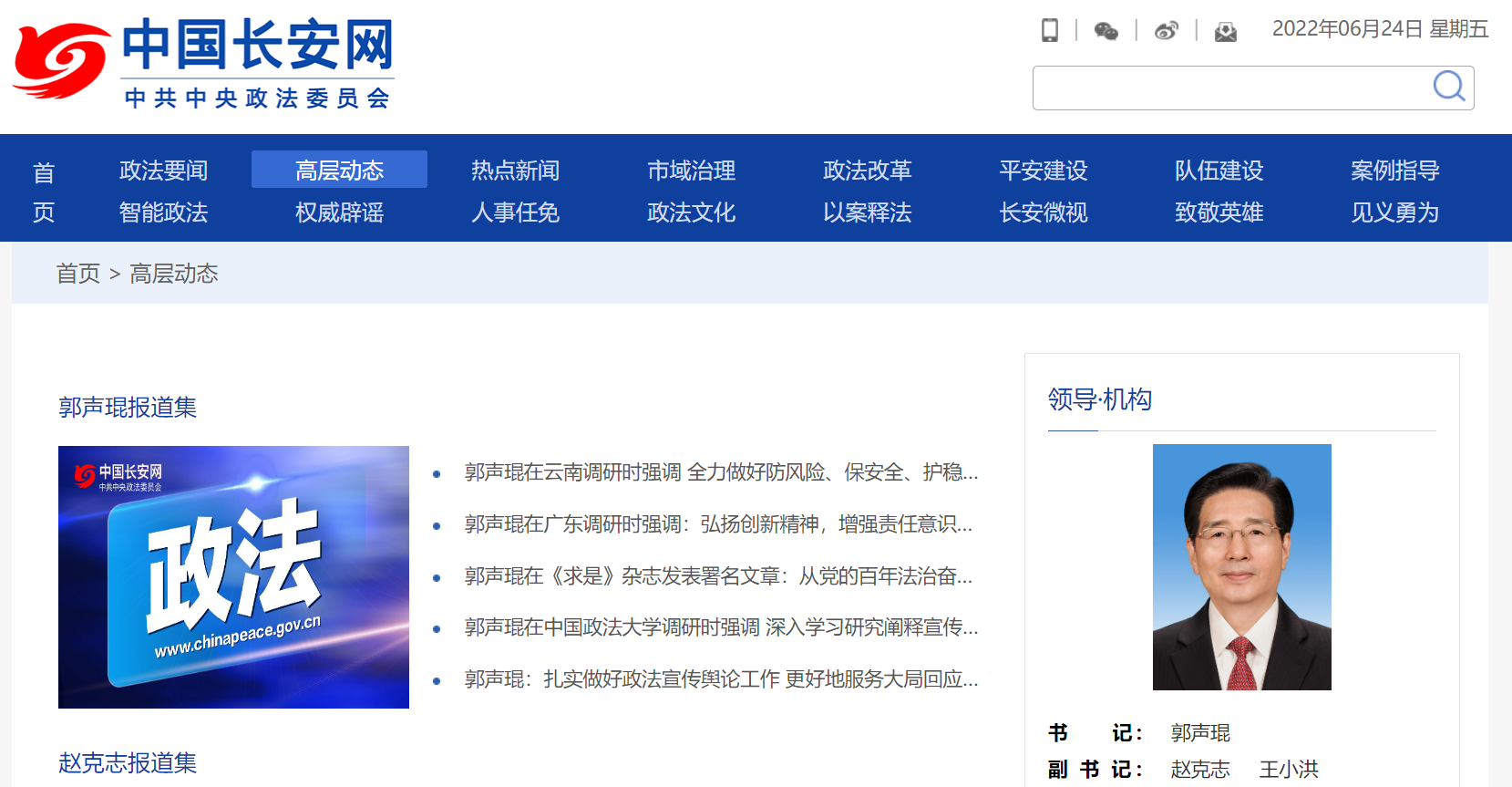Open the 政法改革 navigation item

coord(868,171)
